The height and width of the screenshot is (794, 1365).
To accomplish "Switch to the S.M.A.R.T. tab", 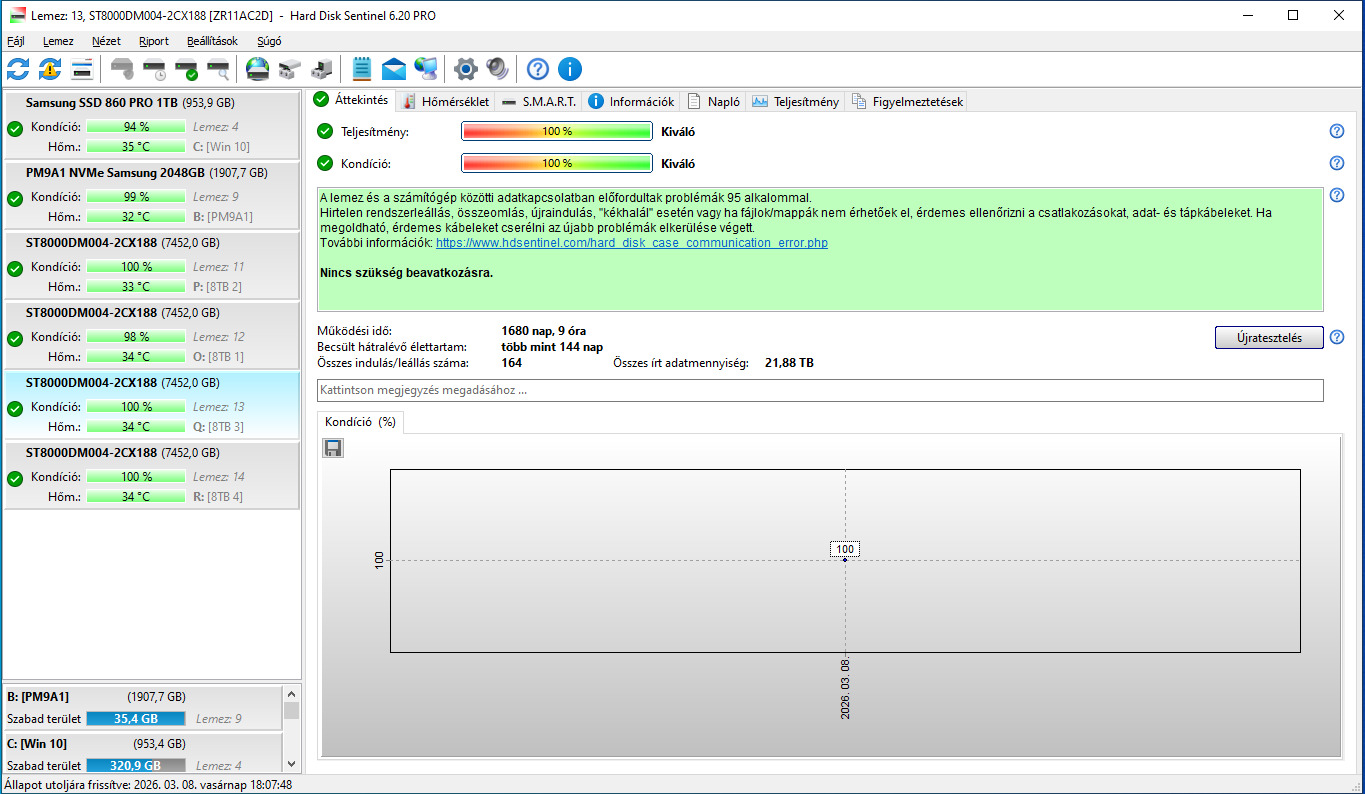I will (538, 101).
